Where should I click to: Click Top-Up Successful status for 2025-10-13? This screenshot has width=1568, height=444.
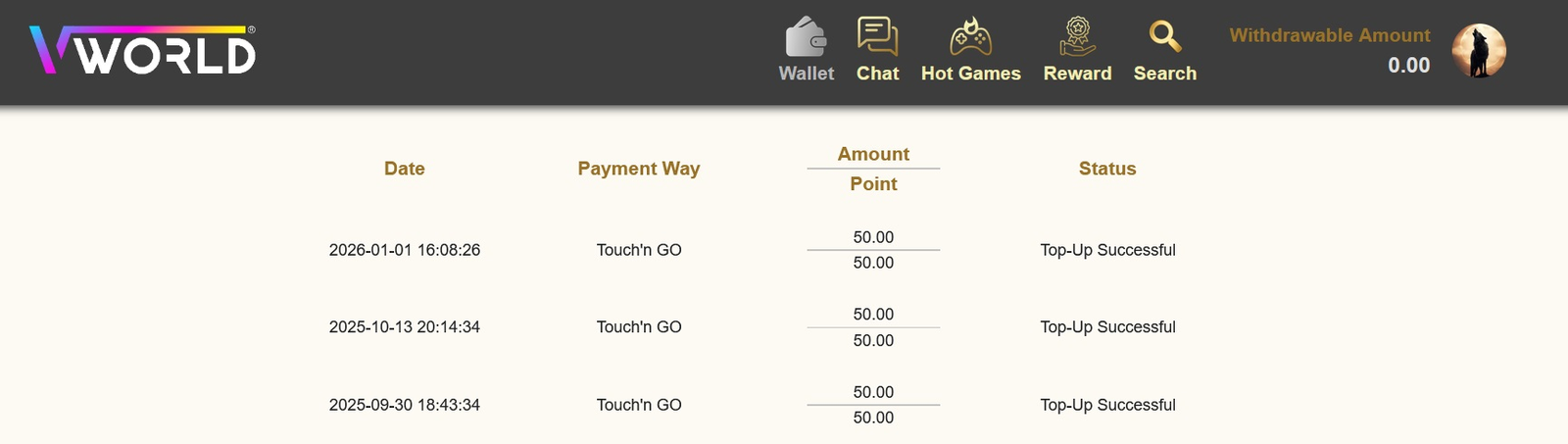click(1107, 327)
